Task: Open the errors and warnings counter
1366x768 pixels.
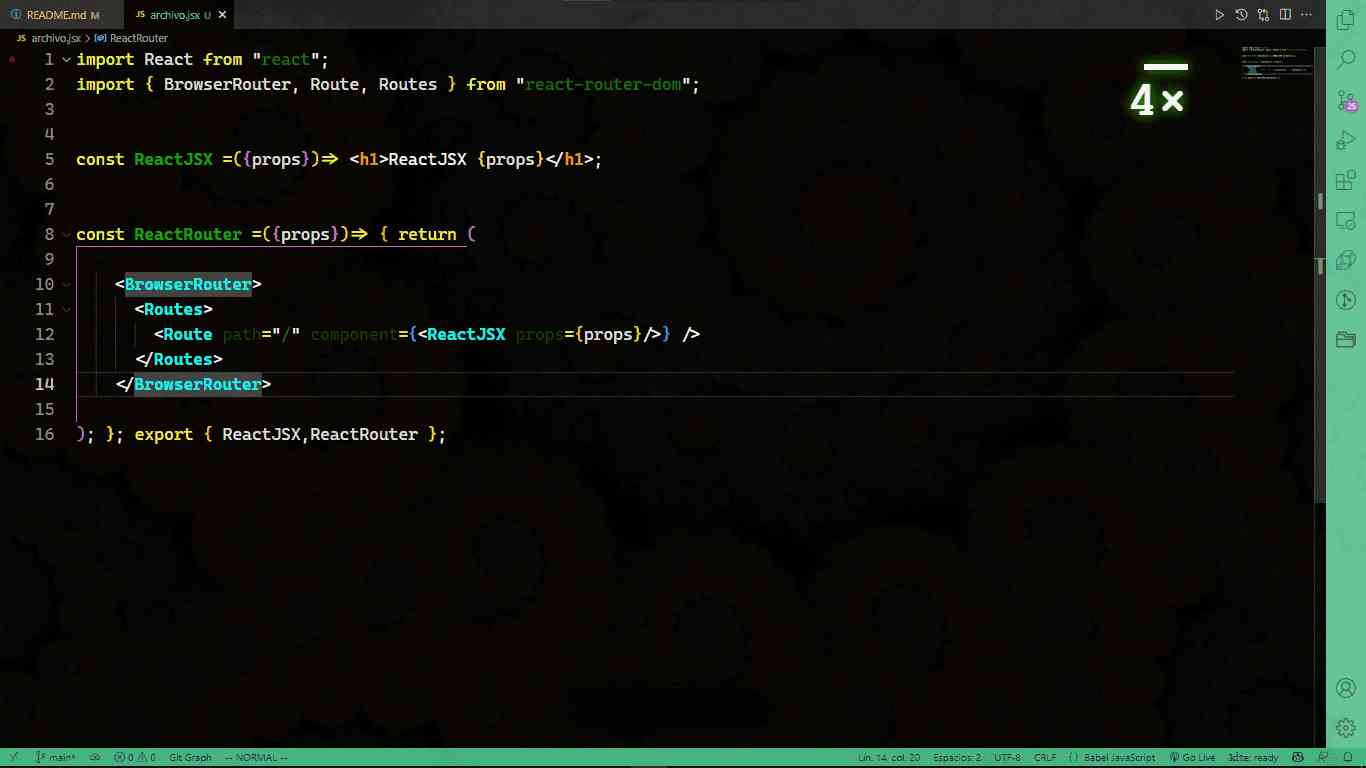Action: (134, 758)
